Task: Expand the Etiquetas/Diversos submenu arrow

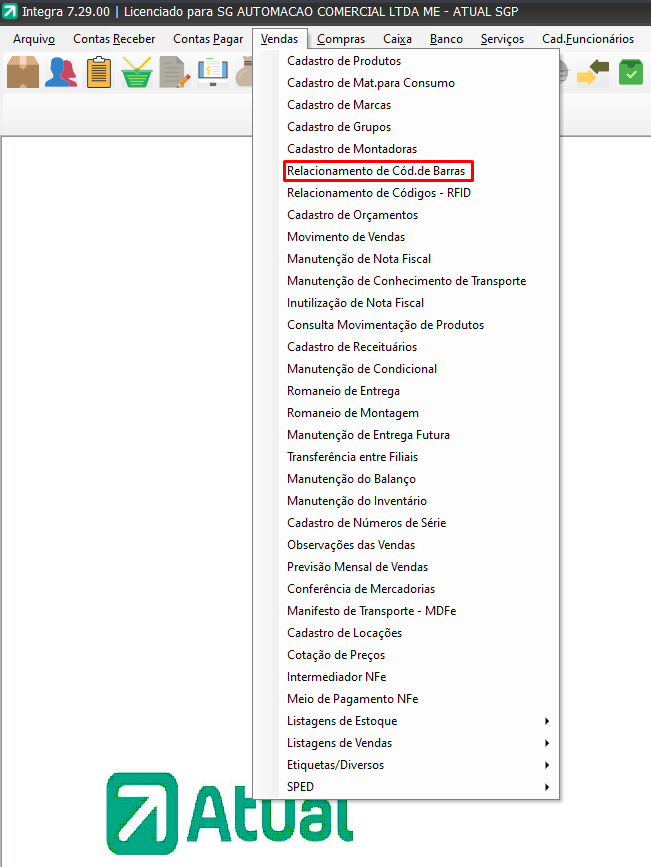Action: [x=546, y=765]
